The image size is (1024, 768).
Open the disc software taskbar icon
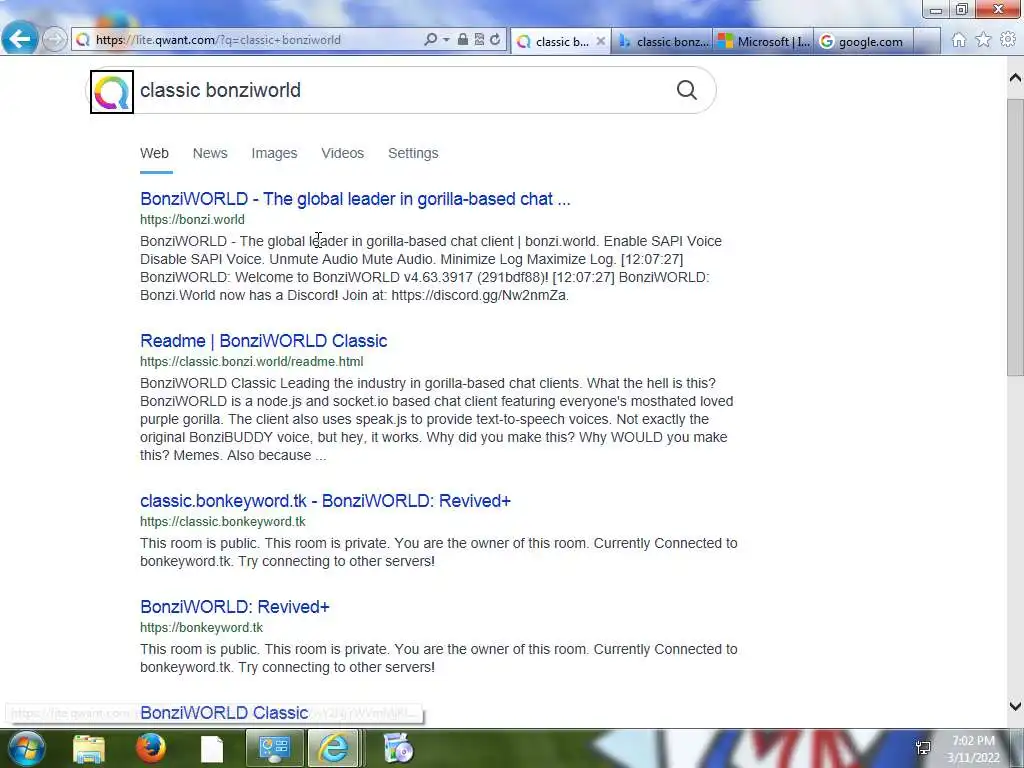pyautogui.click(x=398, y=749)
